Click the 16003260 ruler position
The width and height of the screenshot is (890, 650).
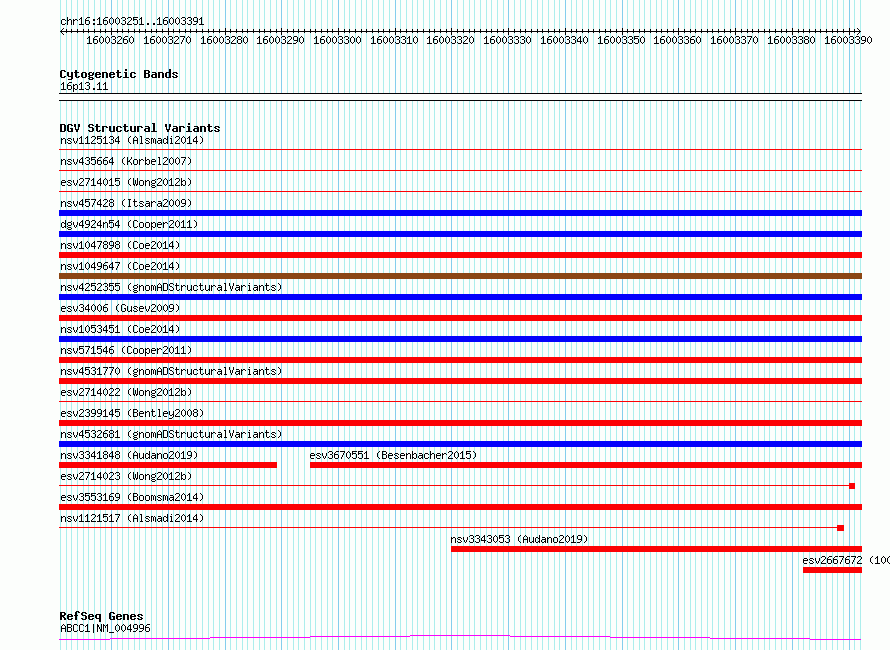[110, 40]
